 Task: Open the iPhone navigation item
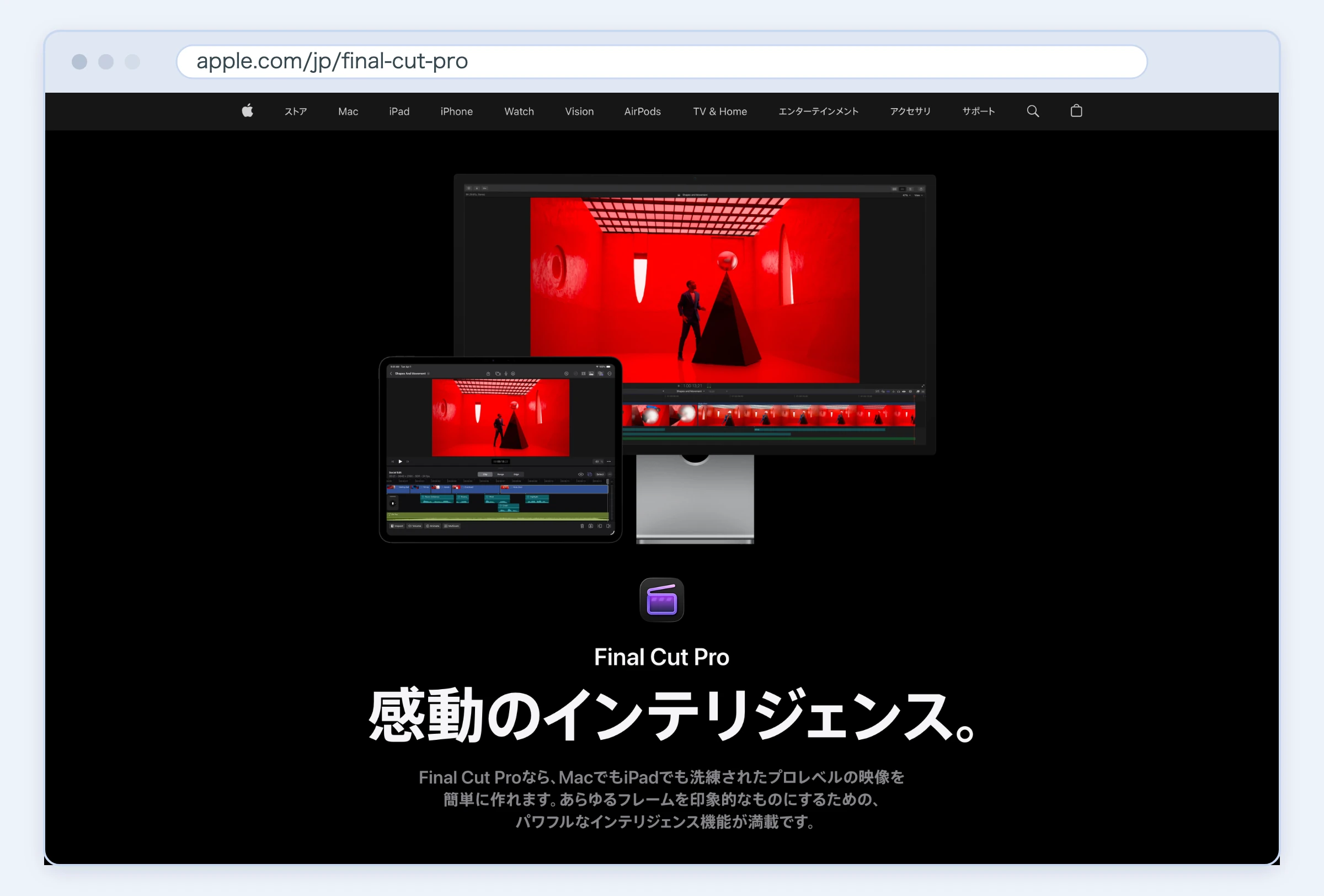pos(456,111)
